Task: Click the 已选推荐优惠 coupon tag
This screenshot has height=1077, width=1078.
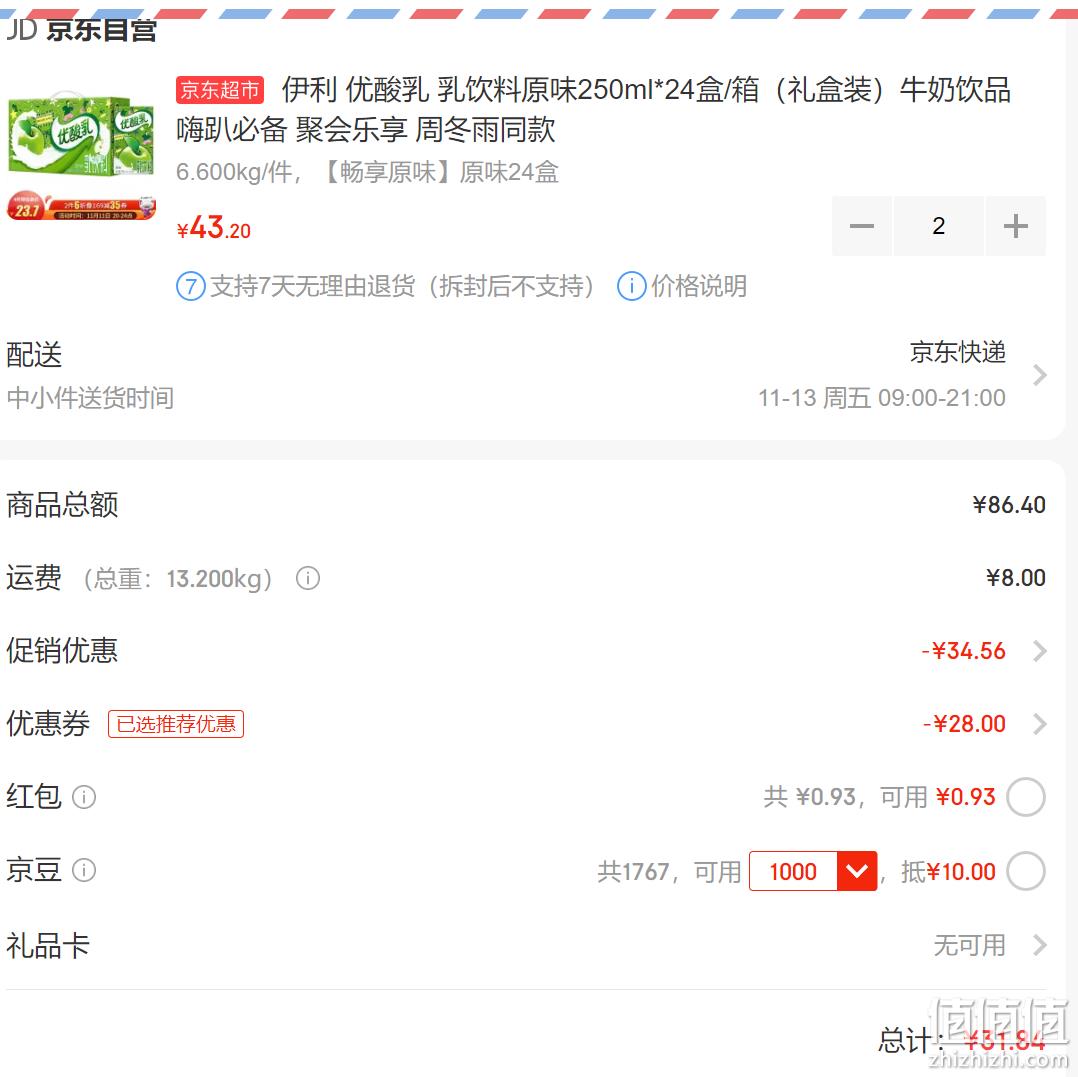Action: point(176,724)
